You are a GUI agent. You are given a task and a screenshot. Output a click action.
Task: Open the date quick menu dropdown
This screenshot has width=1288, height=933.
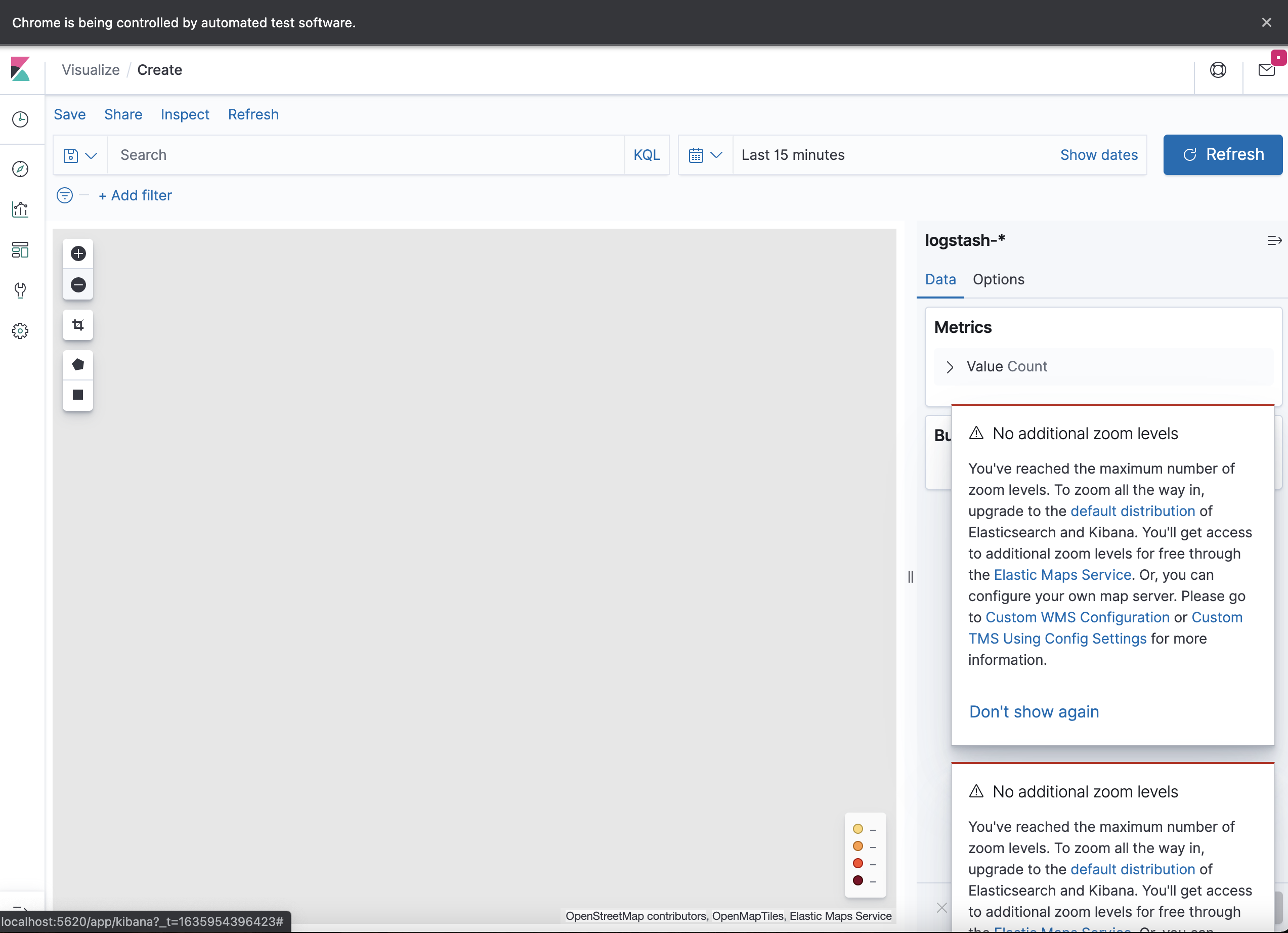[705, 155]
